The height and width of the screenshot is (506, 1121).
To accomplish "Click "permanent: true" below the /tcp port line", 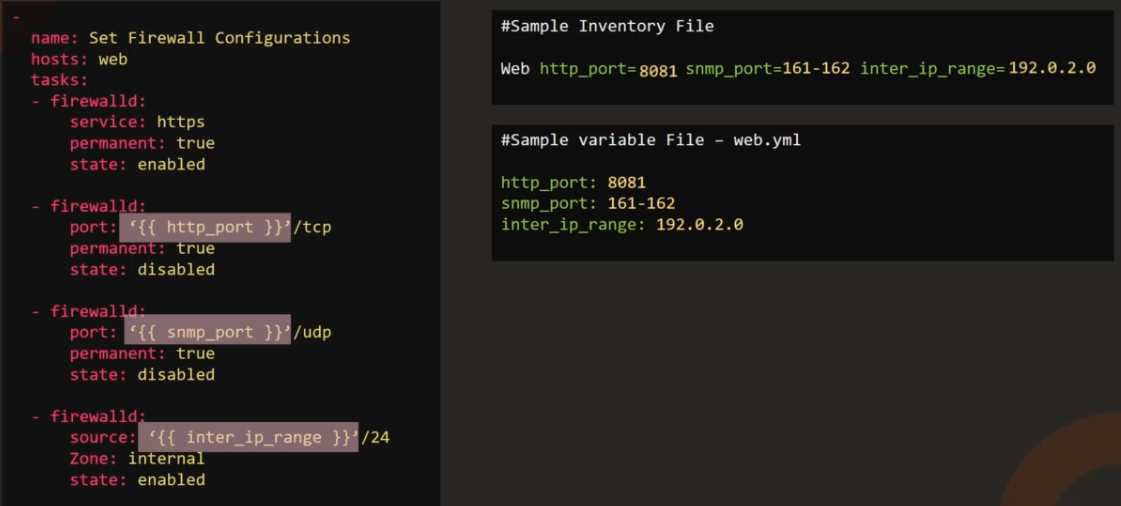I will (x=142, y=249).
